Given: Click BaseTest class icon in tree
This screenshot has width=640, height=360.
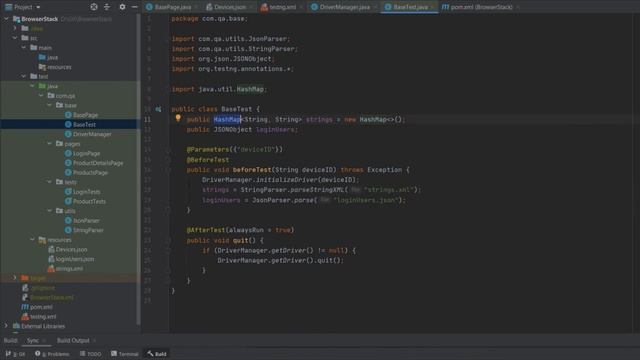Looking at the screenshot, I should pos(68,124).
